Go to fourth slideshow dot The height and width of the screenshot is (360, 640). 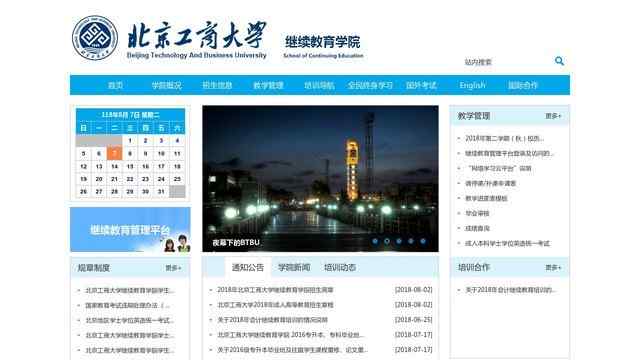pyautogui.click(x=411, y=241)
